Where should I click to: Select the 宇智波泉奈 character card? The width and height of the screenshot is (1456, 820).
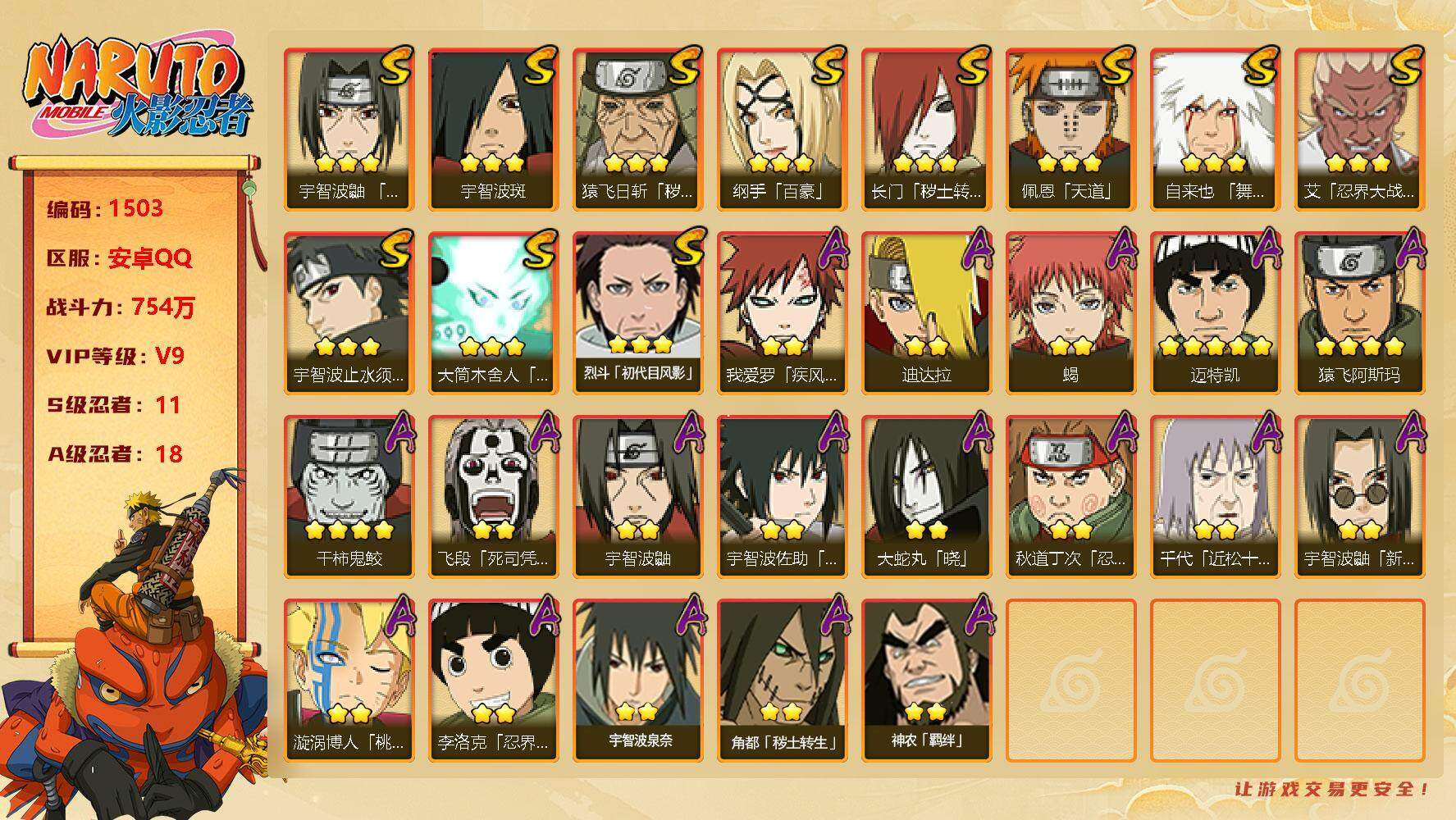[x=637, y=680]
